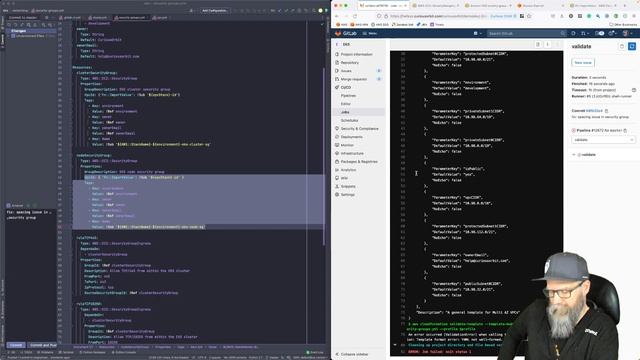The width and height of the screenshot is (640, 360).
Task: Click the Add Configuration button in IDE
Action: (x=215, y=11)
